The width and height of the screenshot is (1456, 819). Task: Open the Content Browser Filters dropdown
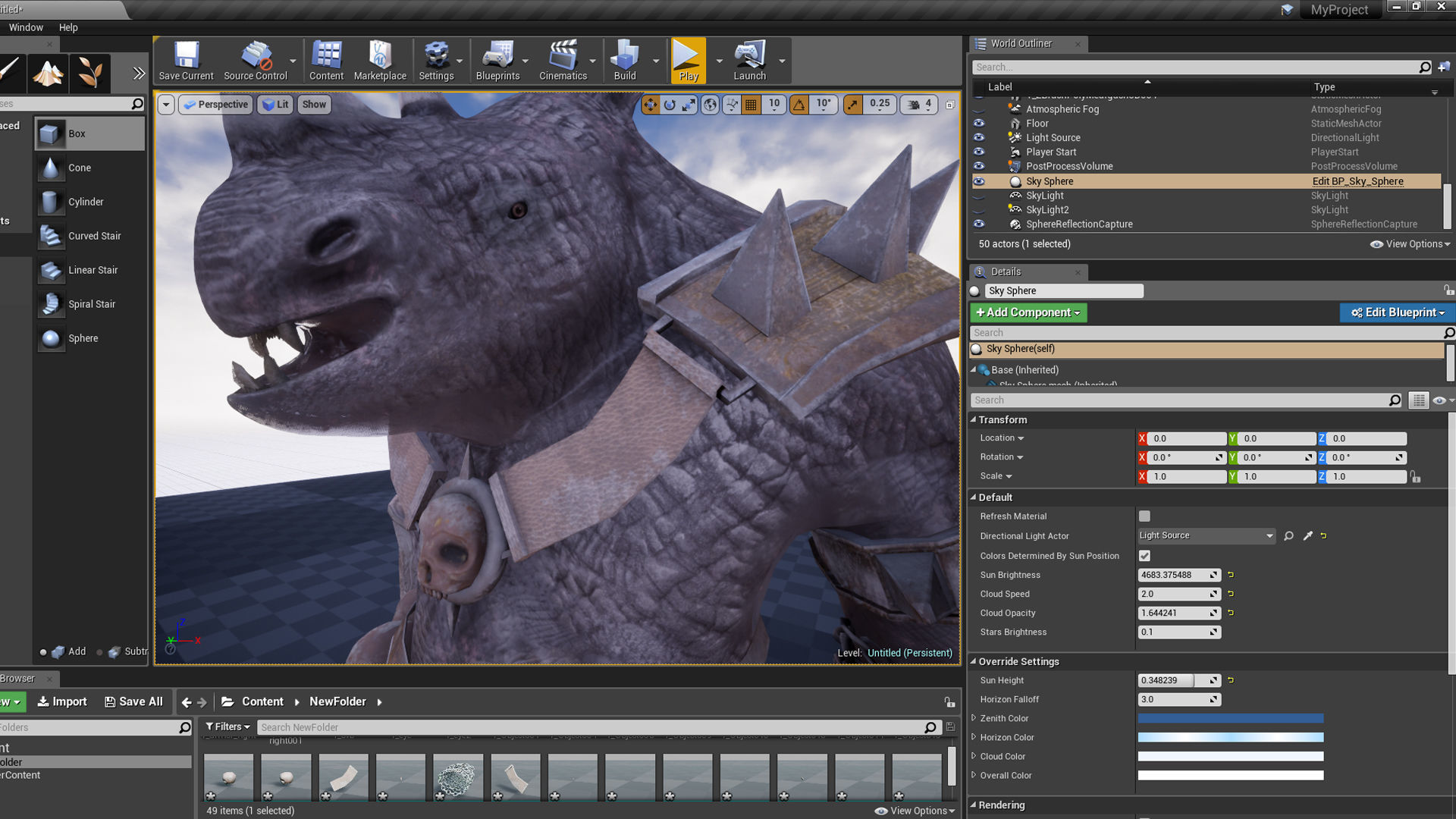(227, 726)
